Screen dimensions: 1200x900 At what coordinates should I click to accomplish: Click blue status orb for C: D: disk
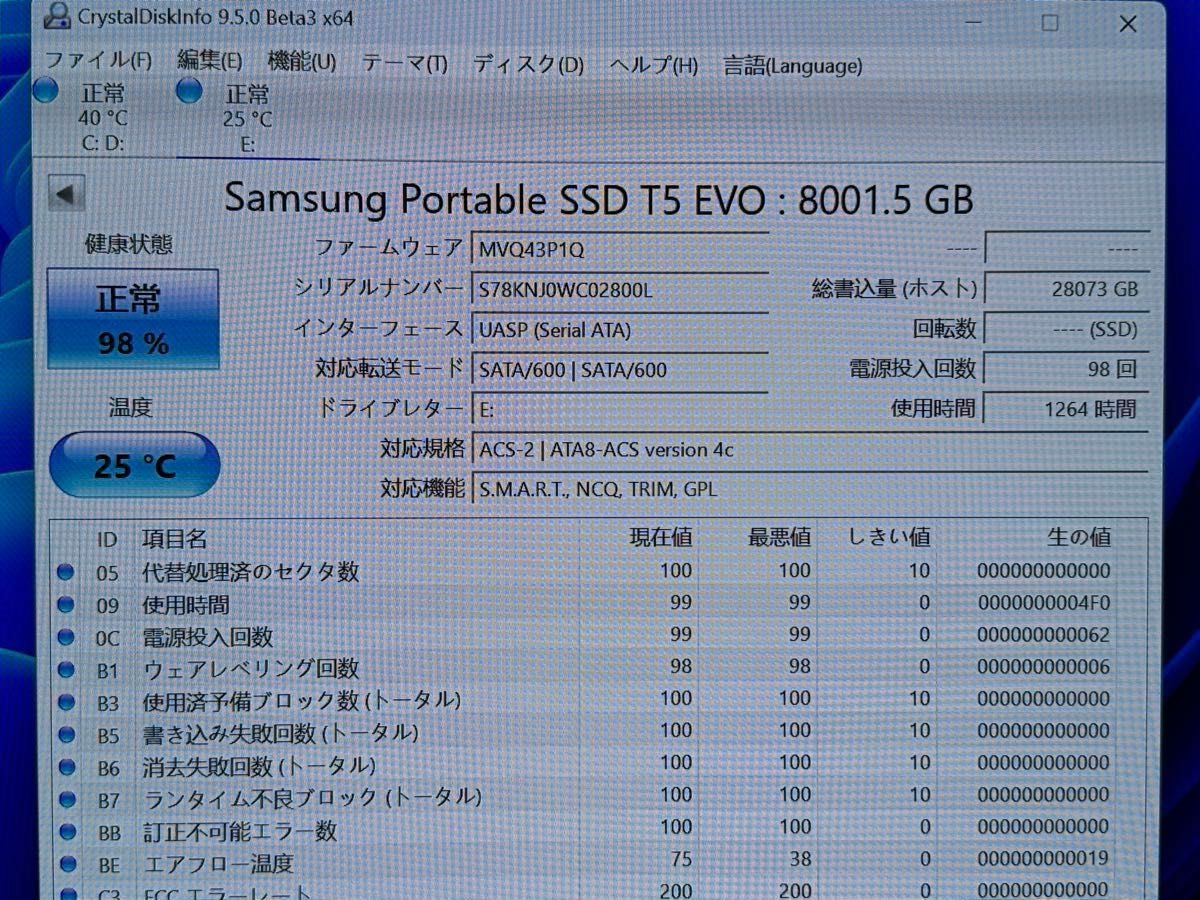coord(46,92)
